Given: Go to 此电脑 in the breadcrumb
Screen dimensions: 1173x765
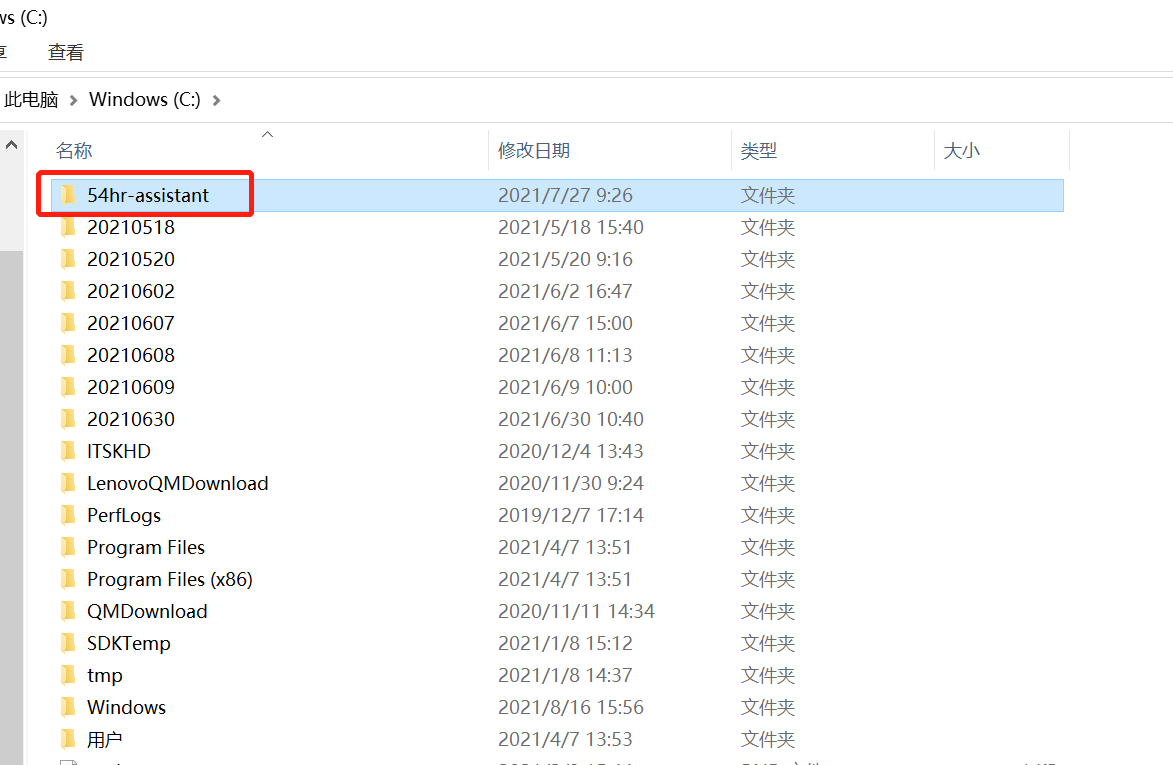Looking at the screenshot, I should (31, 99).
